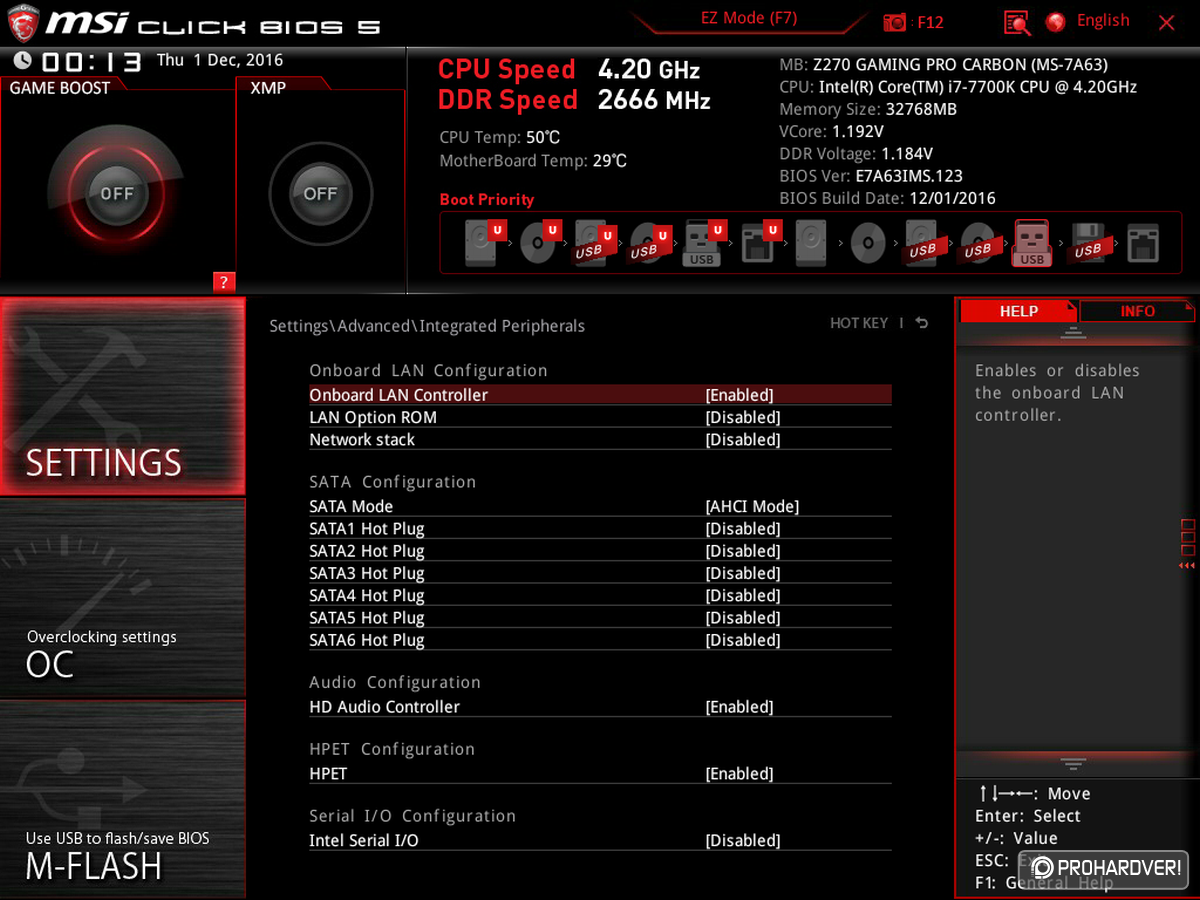Click the English language label

(x=1103, y=20)
